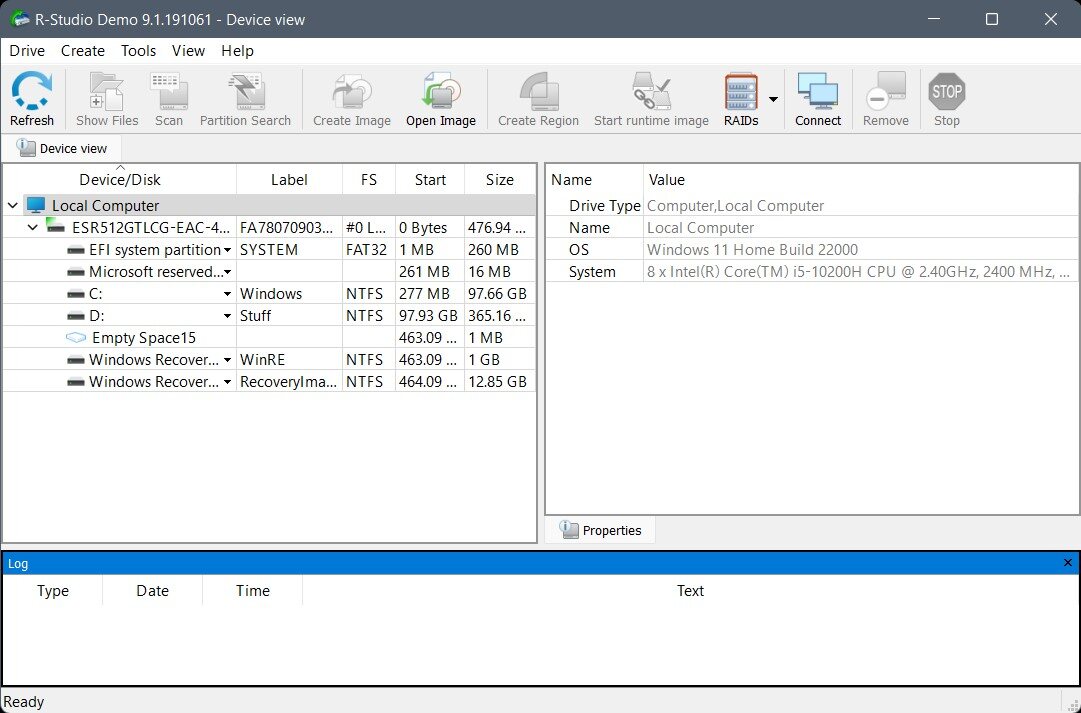Click the Partition Search icon
The width and height of the screenshot is (1081, 713).
[246, 92]
